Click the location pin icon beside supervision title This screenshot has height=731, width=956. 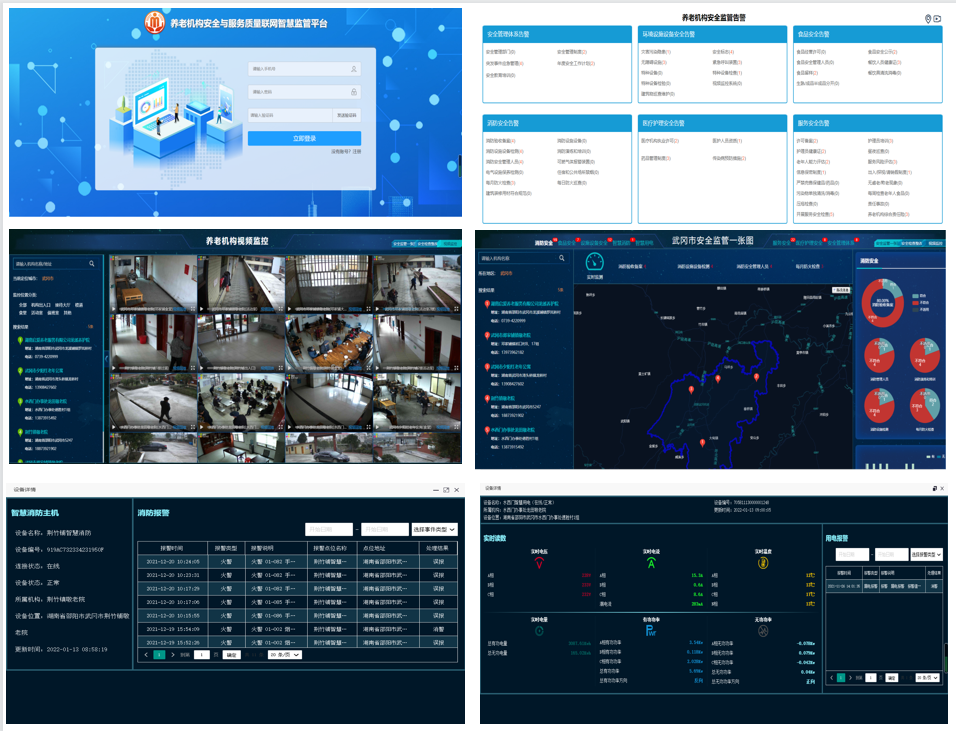click(928, 19)
